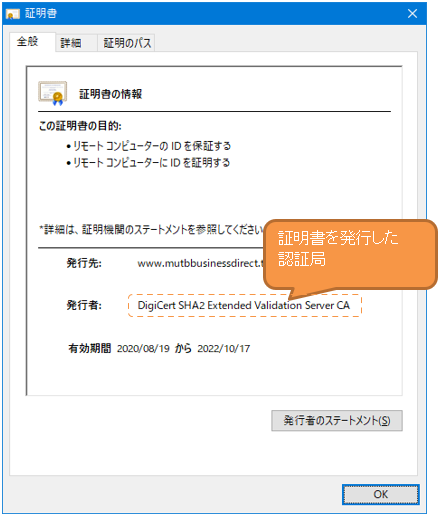442x515 pixels.
Task: Click the *詳細は、証明機関のステートメント note
Action: (152, 229)
